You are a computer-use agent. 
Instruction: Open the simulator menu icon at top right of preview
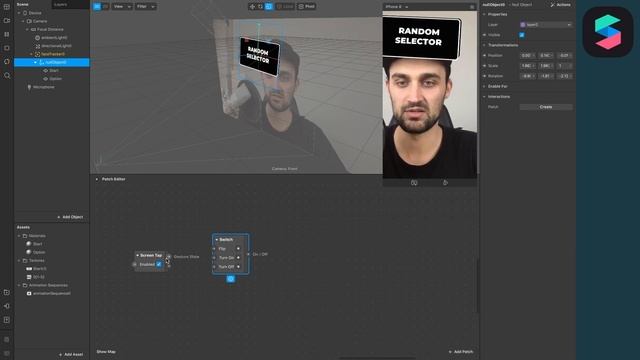tap(472, 7)
